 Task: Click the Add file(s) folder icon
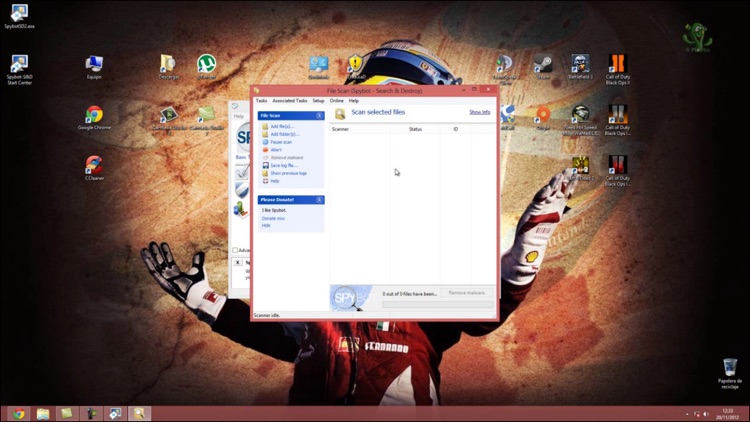(265, 126)
